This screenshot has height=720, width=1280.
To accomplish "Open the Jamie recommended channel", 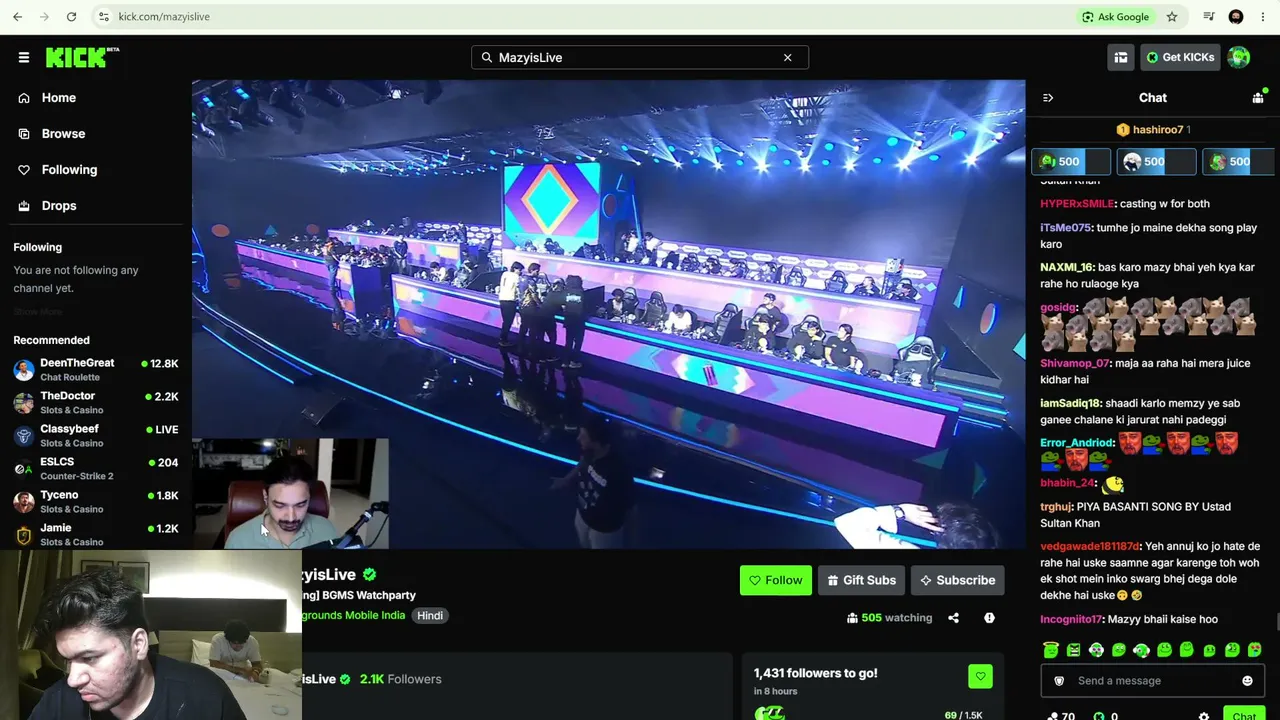I will pos(96,535).
